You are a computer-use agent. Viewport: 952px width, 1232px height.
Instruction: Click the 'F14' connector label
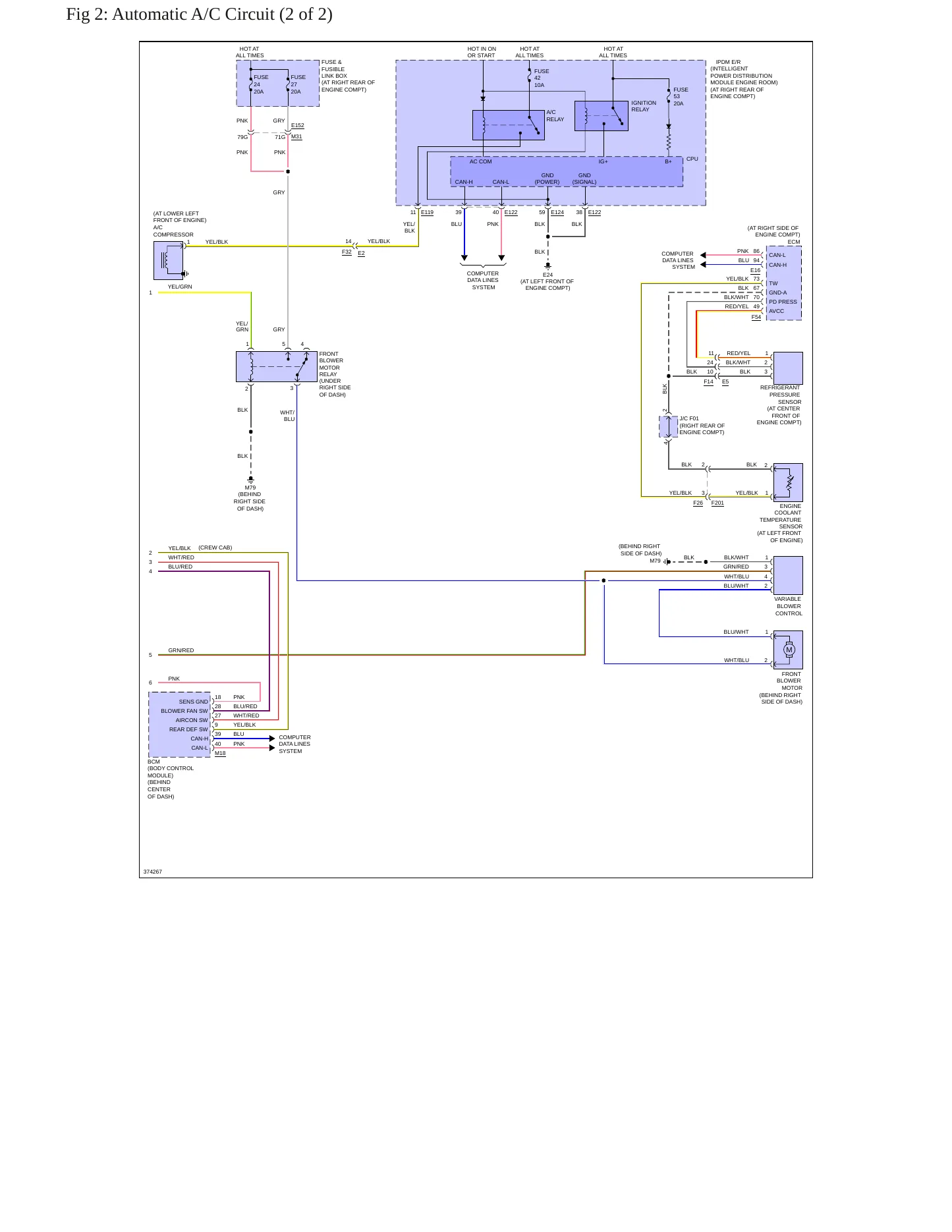708,381
